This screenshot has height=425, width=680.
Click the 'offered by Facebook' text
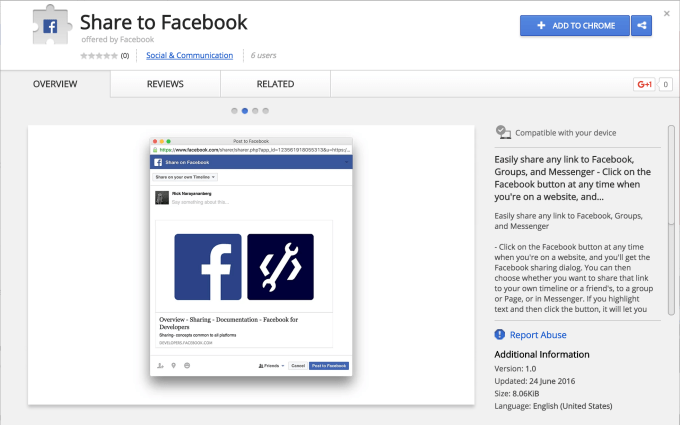click(x=118, y=39)
